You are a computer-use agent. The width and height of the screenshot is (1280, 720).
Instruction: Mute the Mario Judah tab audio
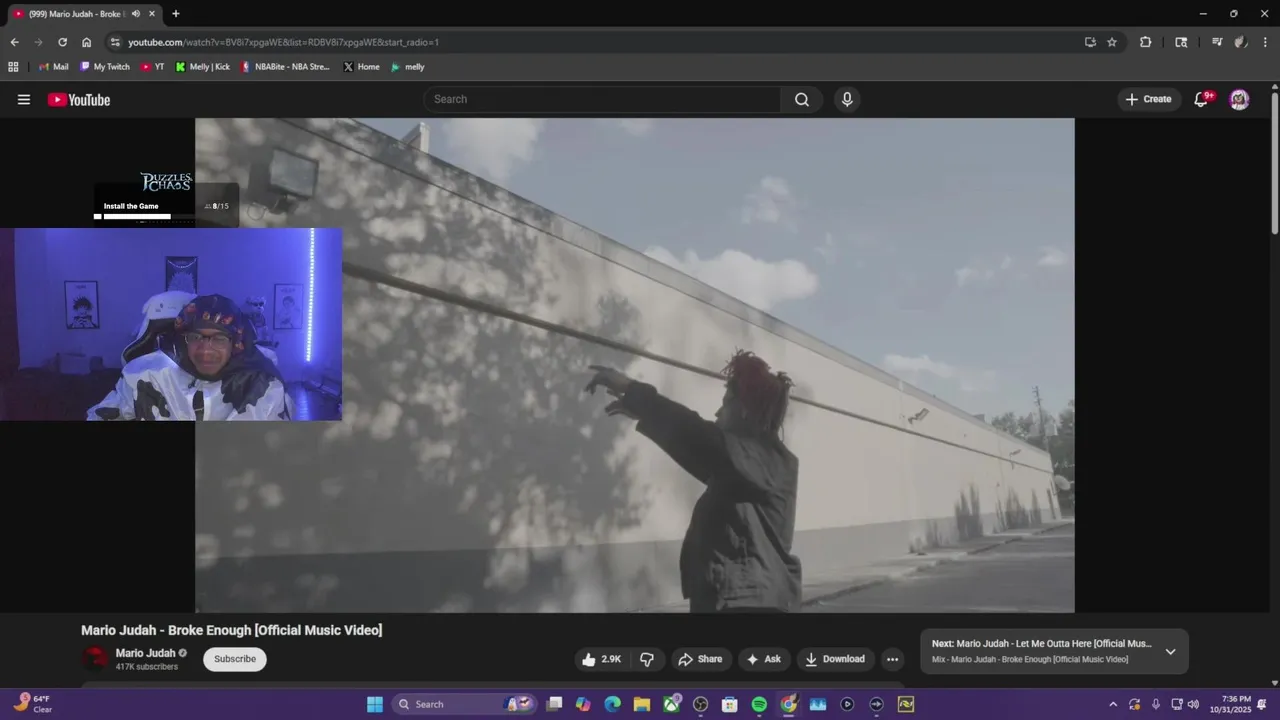pos(135,14)
